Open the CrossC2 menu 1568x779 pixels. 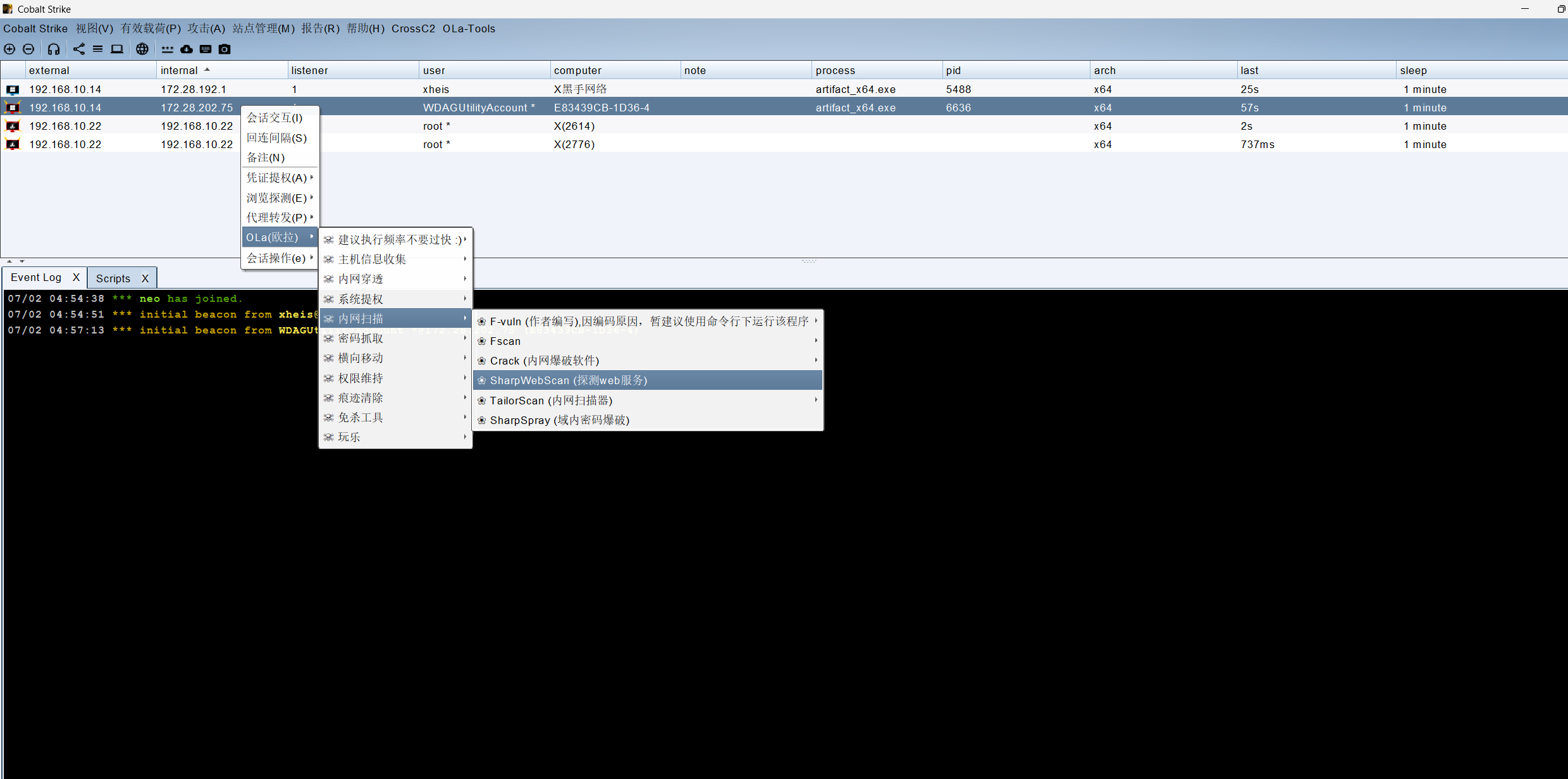click(x=413, y=28)
